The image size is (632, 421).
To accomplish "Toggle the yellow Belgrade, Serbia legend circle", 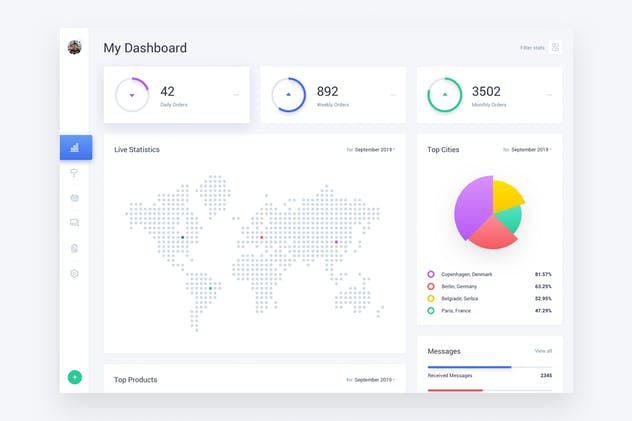I will tap(431, 299).
